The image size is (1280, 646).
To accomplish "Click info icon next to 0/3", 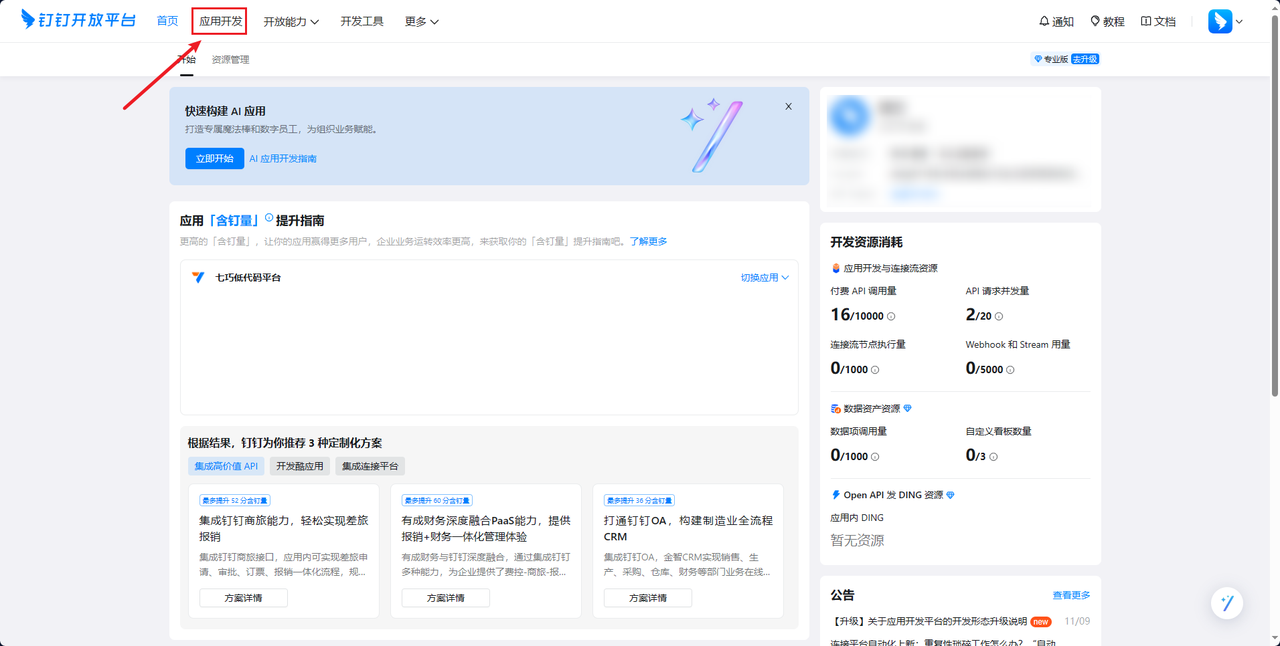I will click(993, 457).
